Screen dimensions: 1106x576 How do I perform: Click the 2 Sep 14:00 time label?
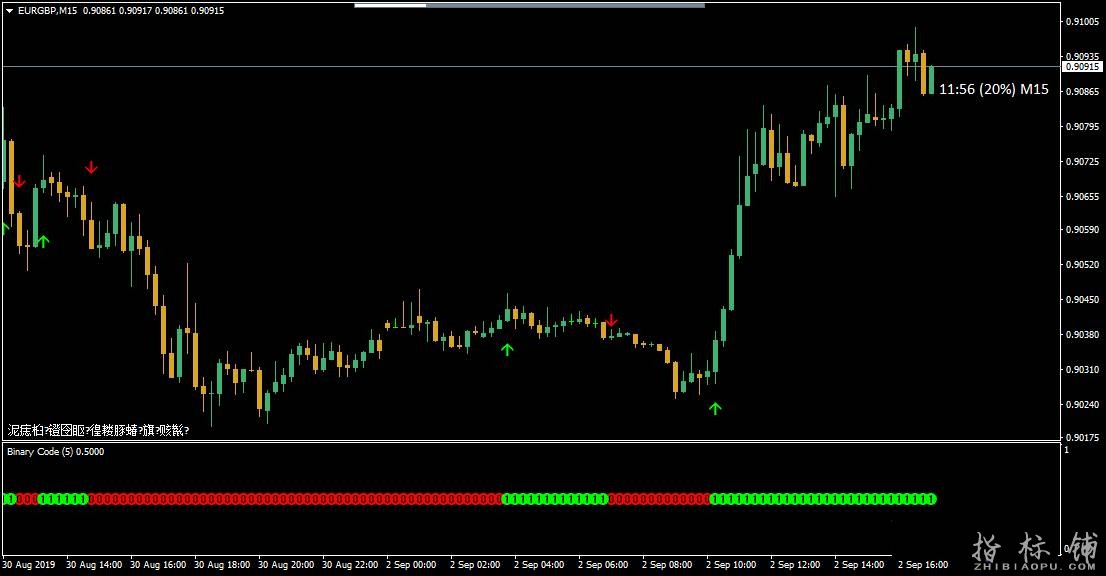click(859, 565)
